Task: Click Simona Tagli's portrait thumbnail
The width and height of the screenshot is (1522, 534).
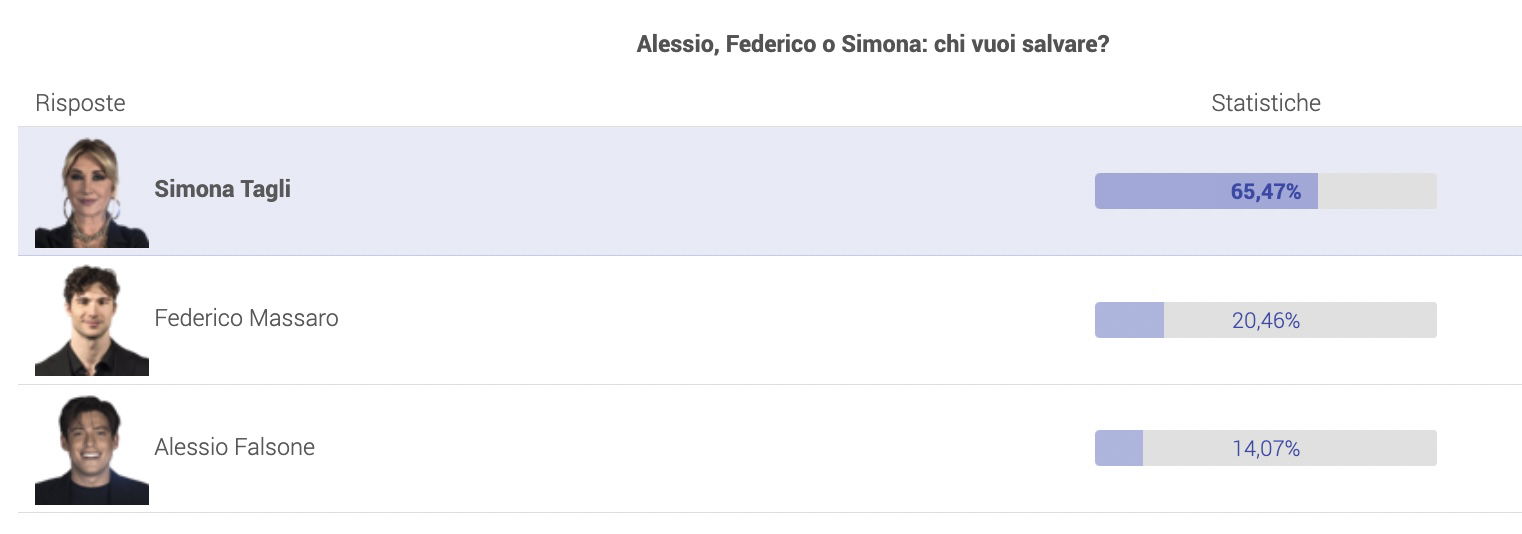Action: tap(92, 191)
